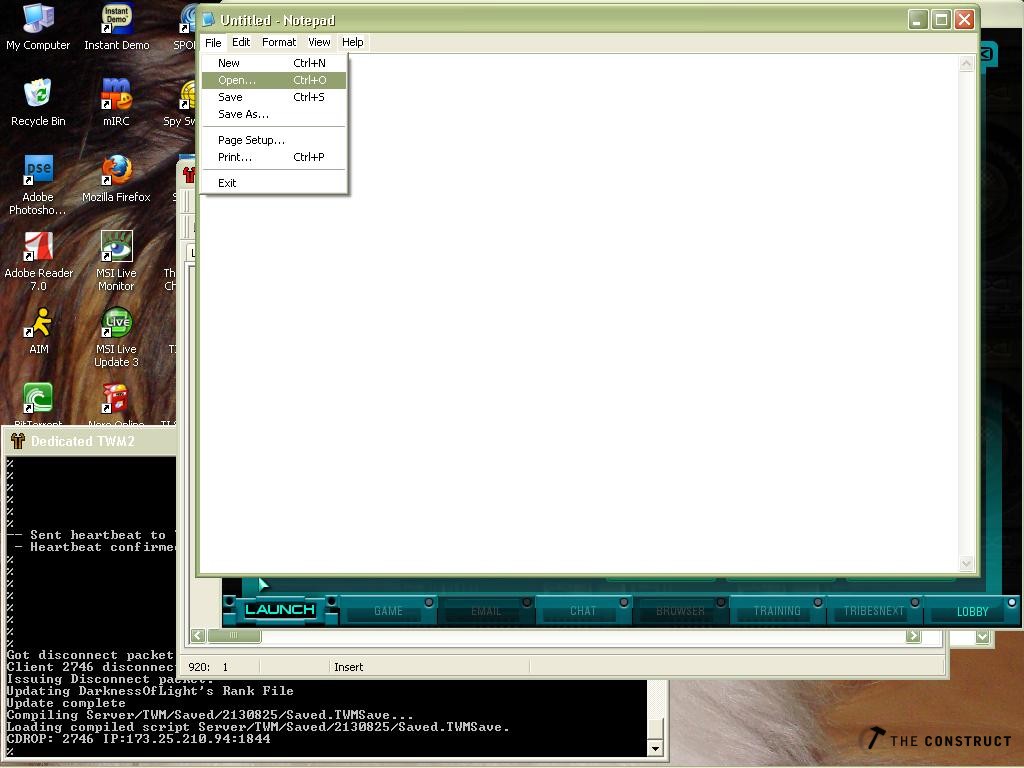This screenshot has height=768, width=1024.
Task: Switch to the TRIBESNEXT tab in Tribes
Action: [874, 611]
